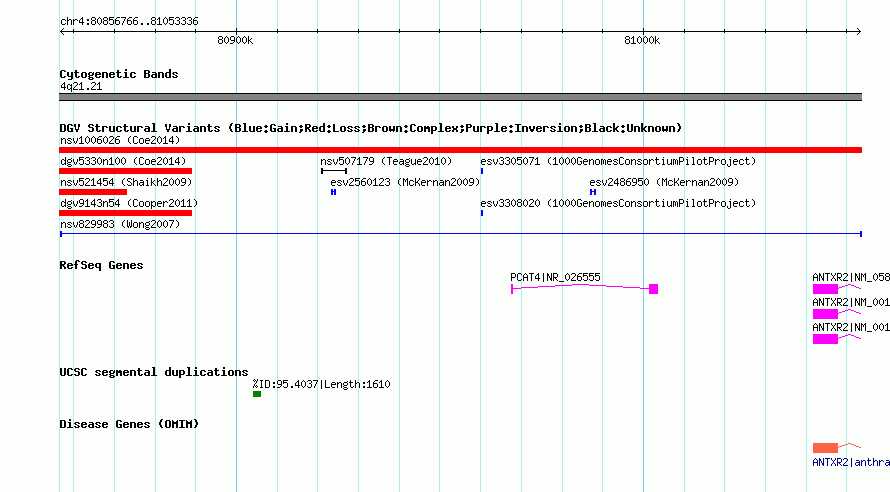Select the long red nsv1006026 loss bar
This screenshot has height=492, width=890.
[460, 150]
